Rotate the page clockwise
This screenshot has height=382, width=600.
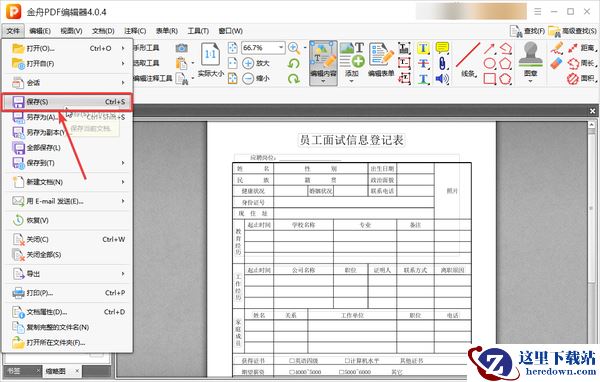[294, 79]
